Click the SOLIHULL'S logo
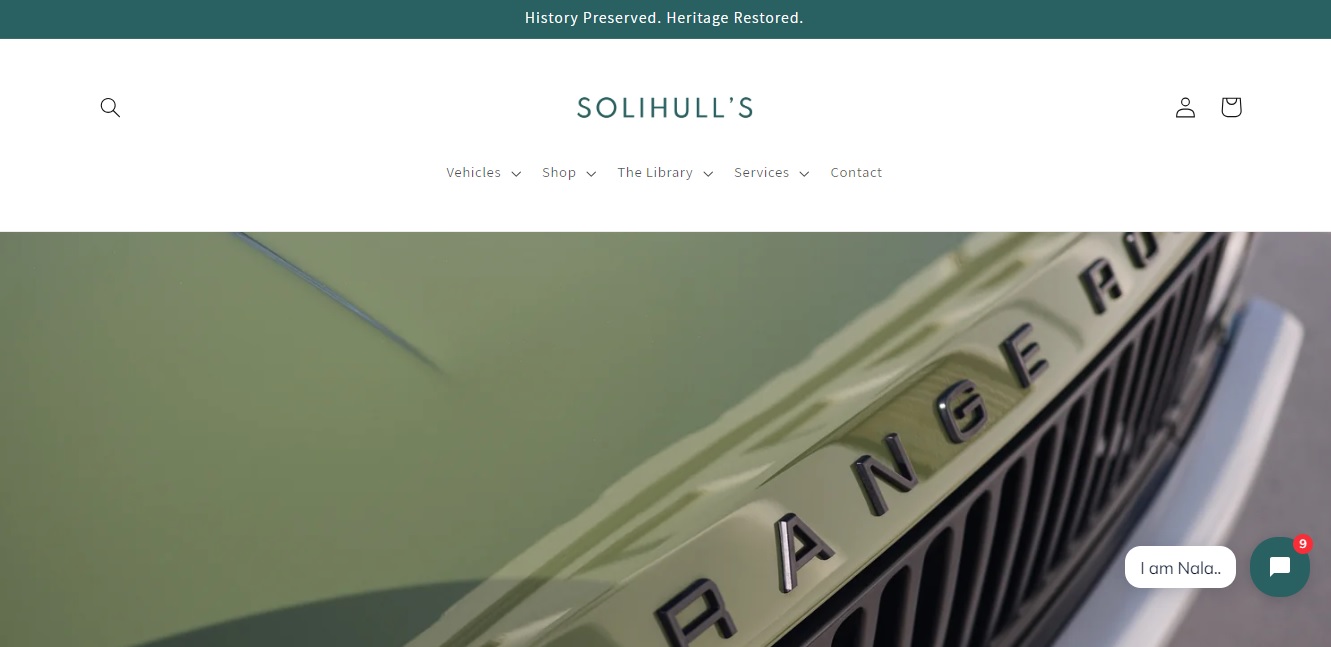The width and height of the screenshot is (1331, 647). (665, 108)
